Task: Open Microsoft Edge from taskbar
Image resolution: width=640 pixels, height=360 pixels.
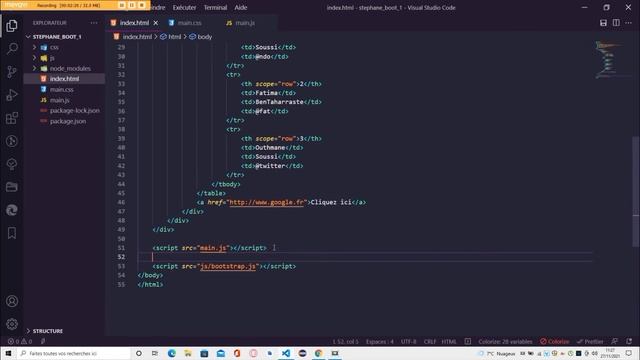Action: point(171,353)
